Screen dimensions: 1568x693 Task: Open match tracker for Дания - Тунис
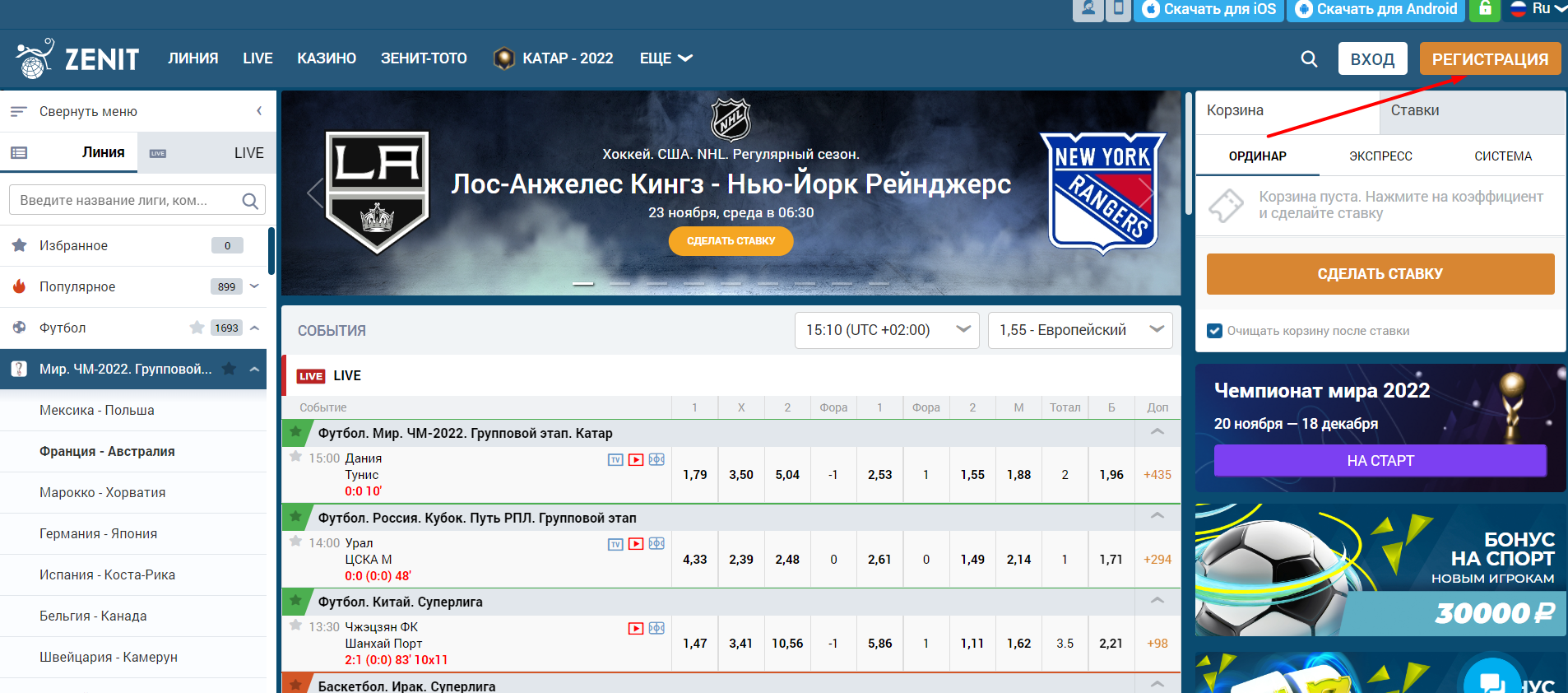[656, 459]
